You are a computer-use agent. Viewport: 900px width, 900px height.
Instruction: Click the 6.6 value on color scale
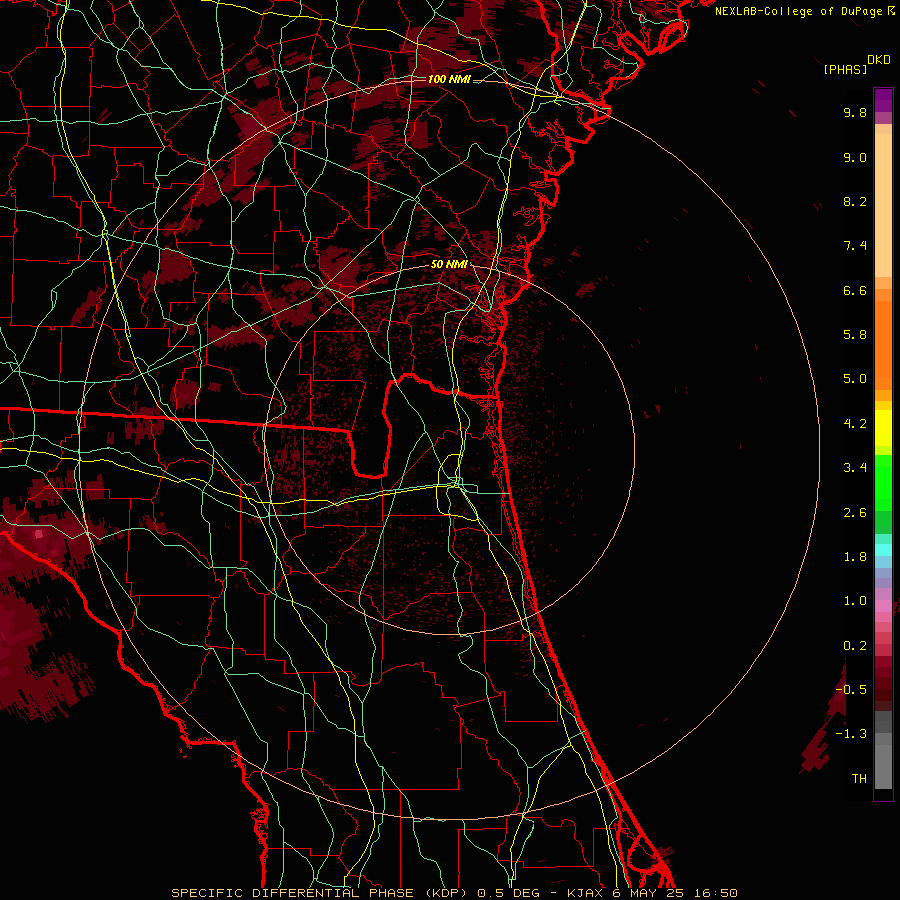tap(855, 290)
